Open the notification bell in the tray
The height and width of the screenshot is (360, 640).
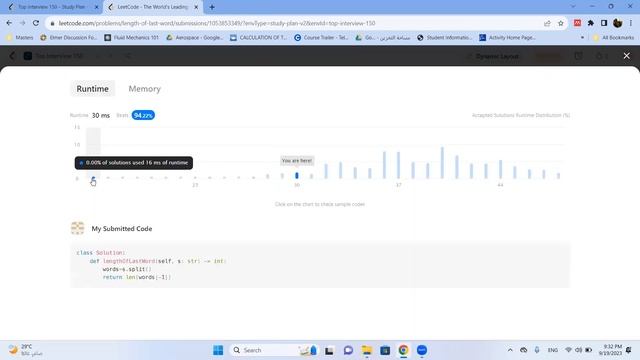(629, 350)
